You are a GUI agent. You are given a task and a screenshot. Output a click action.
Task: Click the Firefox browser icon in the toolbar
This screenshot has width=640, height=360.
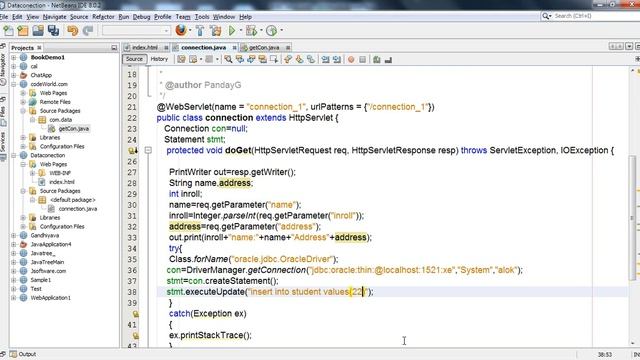coord(181,30)
